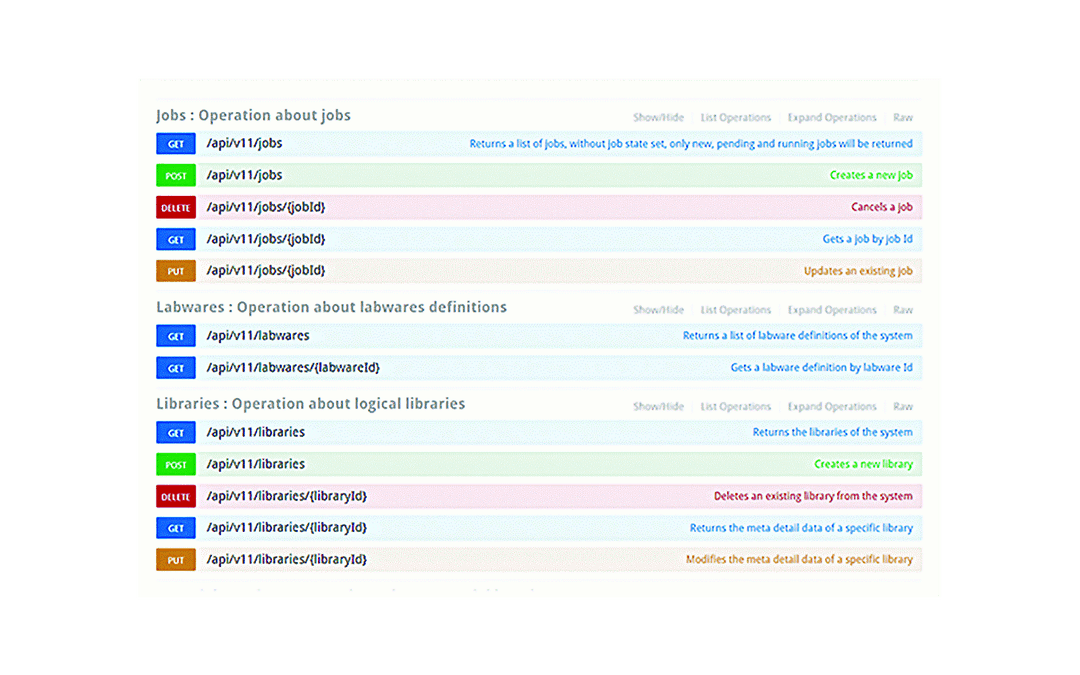Open the /api/v11/labwares/{labwareId} path link
The width and height of the screenshot is (1080, 675).
293,368
